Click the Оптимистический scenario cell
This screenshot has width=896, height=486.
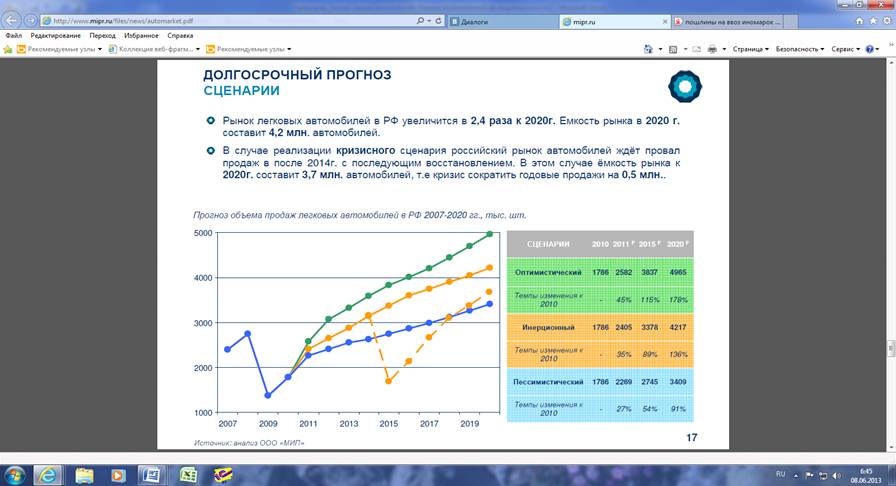(548, 272)
